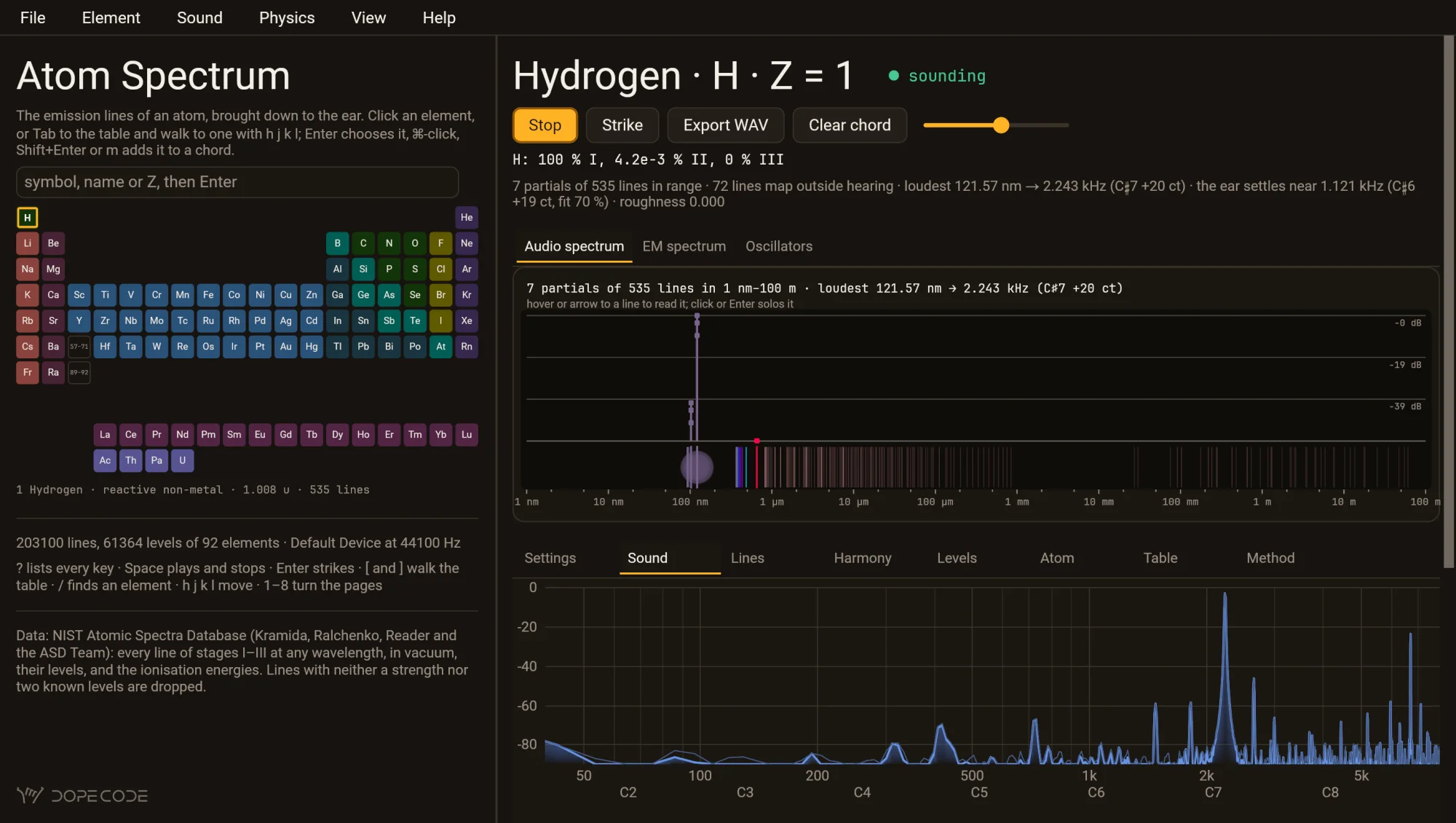Stop the hydrogen sound playback

pyautogui.click(x=545, y=125)
